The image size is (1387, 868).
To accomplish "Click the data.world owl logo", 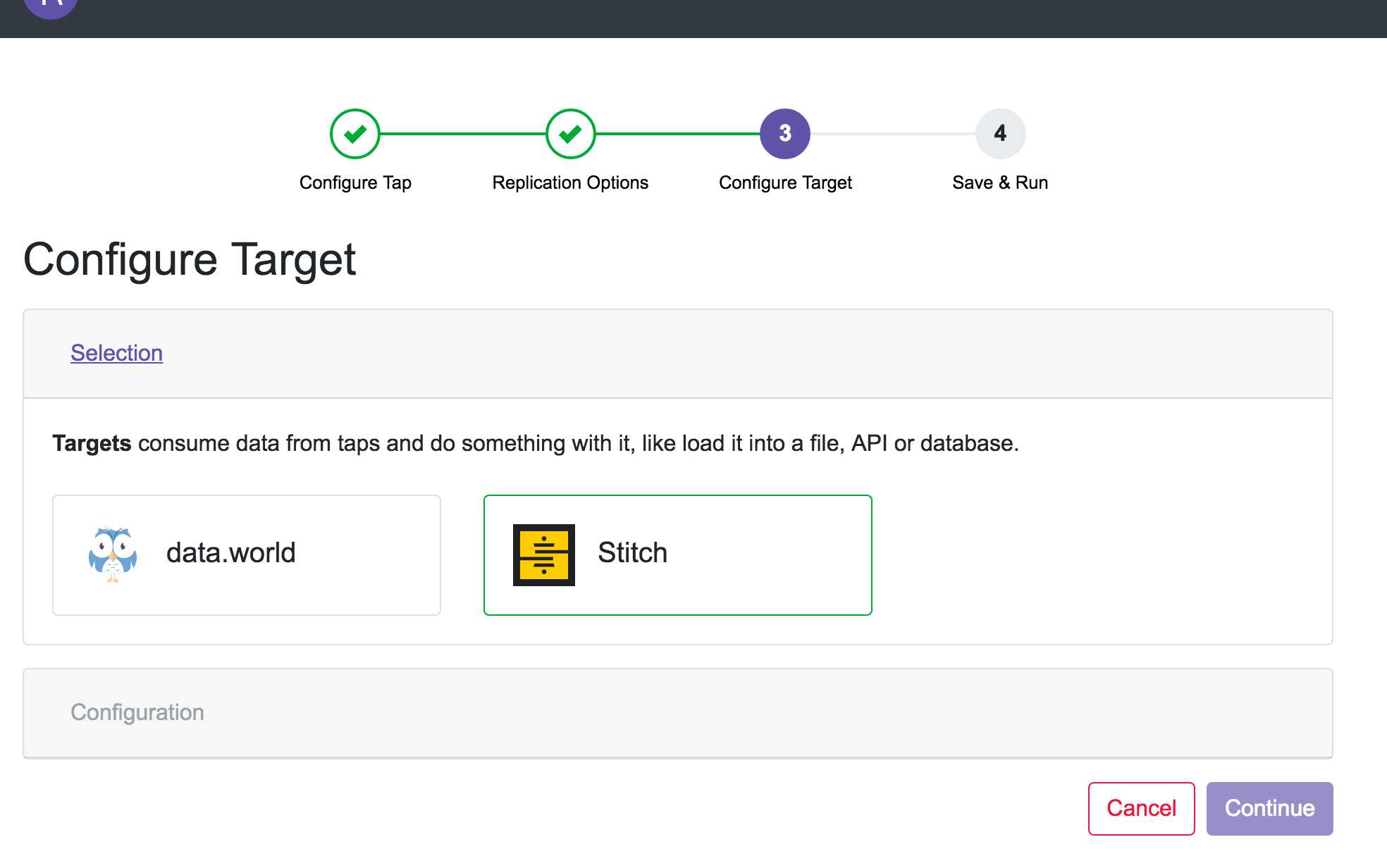I will pyautogui.click(x=113, y=554).
